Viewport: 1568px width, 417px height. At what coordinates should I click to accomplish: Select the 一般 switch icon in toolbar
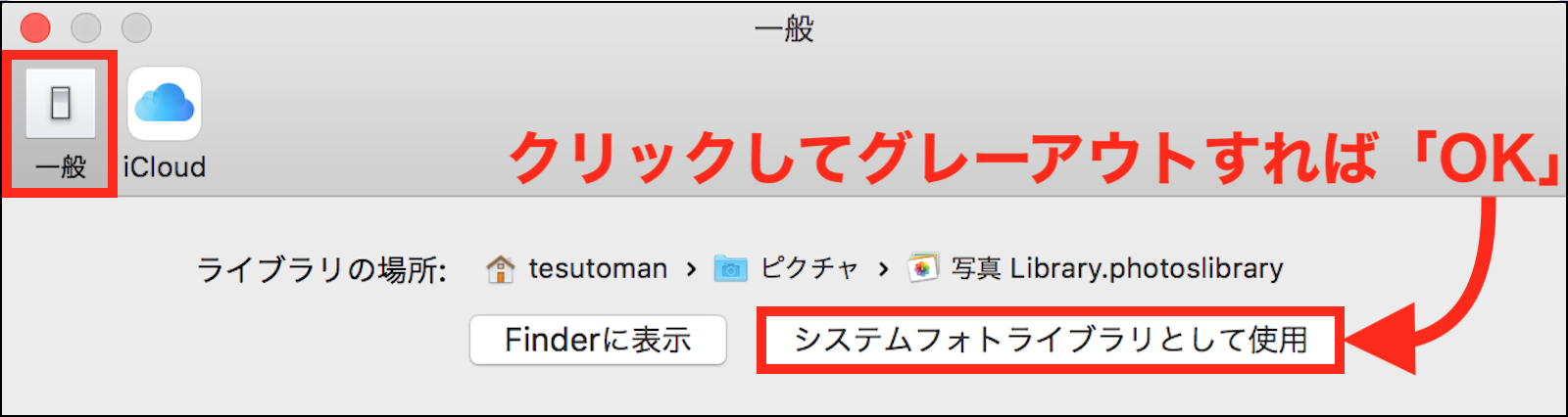tap(61, 103)
